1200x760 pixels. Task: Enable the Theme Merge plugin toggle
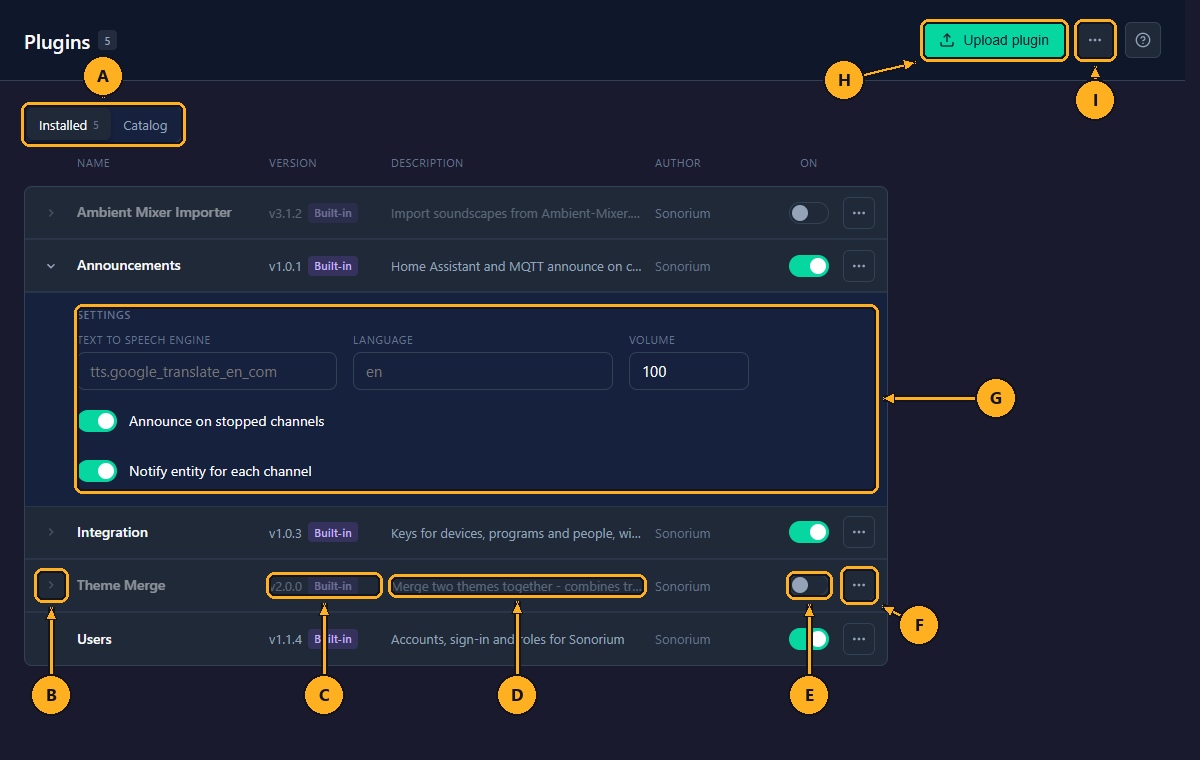click(x=809, y=586)
